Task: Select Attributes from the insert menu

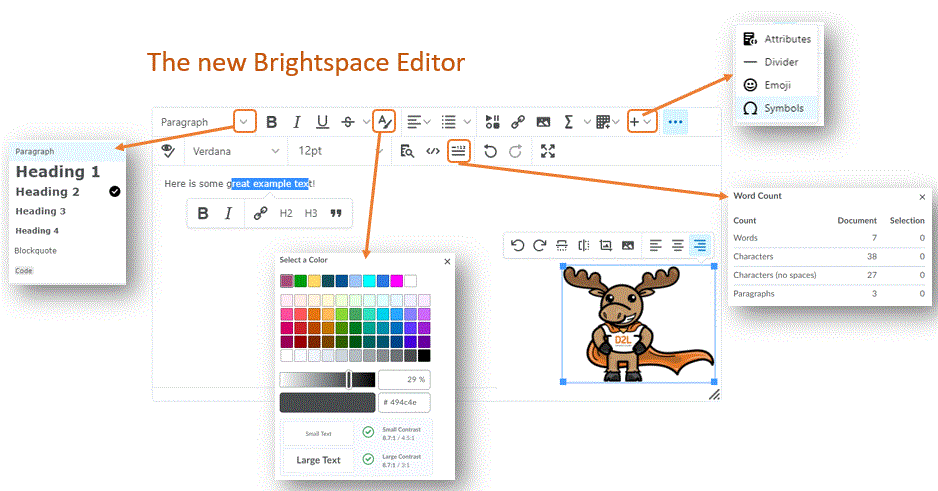Action: coord(776,39)
